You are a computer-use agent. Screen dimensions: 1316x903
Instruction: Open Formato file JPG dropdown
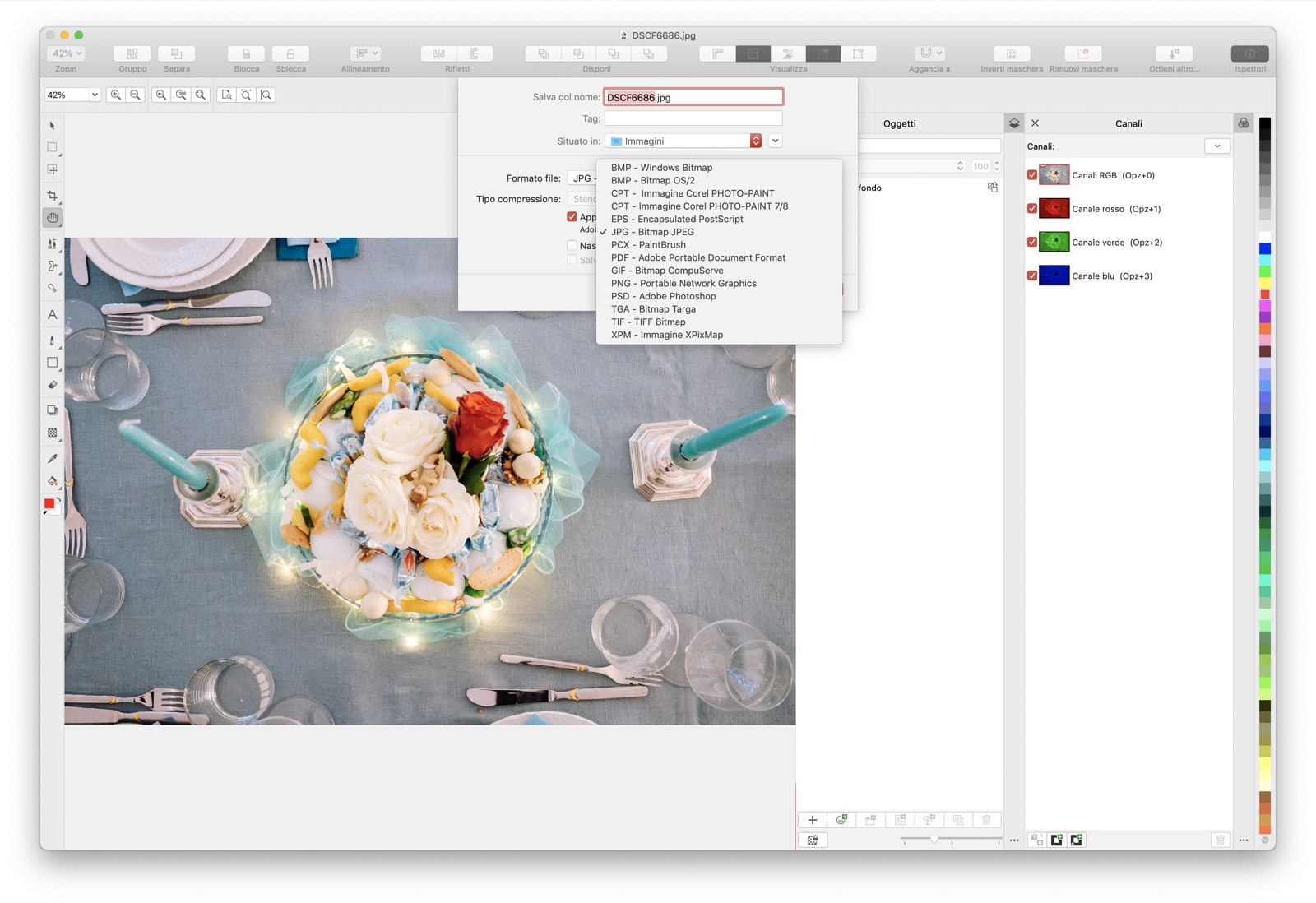click(582, 178)
